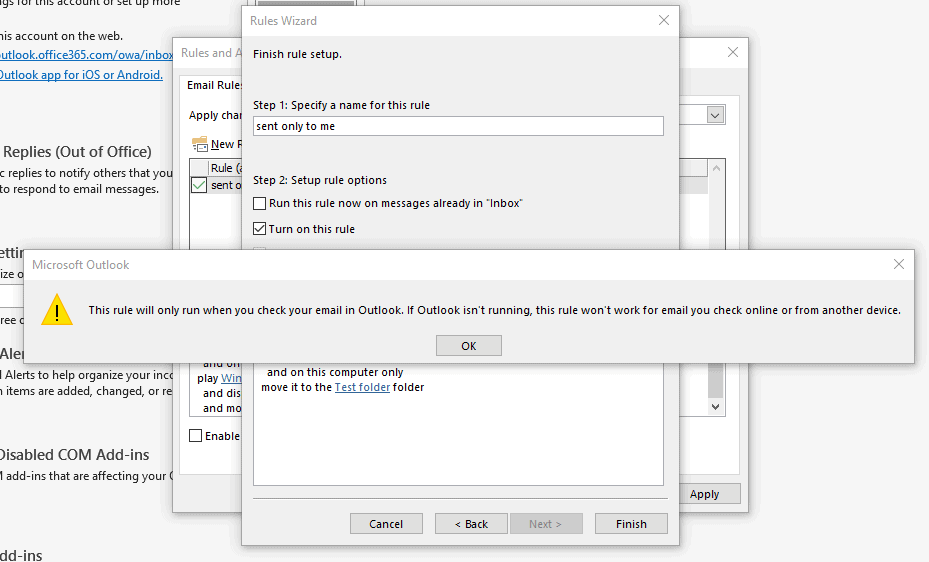Viewport: 929px width, 562px height.
Task: Toggle the Turn on this rule checkbox
Action: 260,229
